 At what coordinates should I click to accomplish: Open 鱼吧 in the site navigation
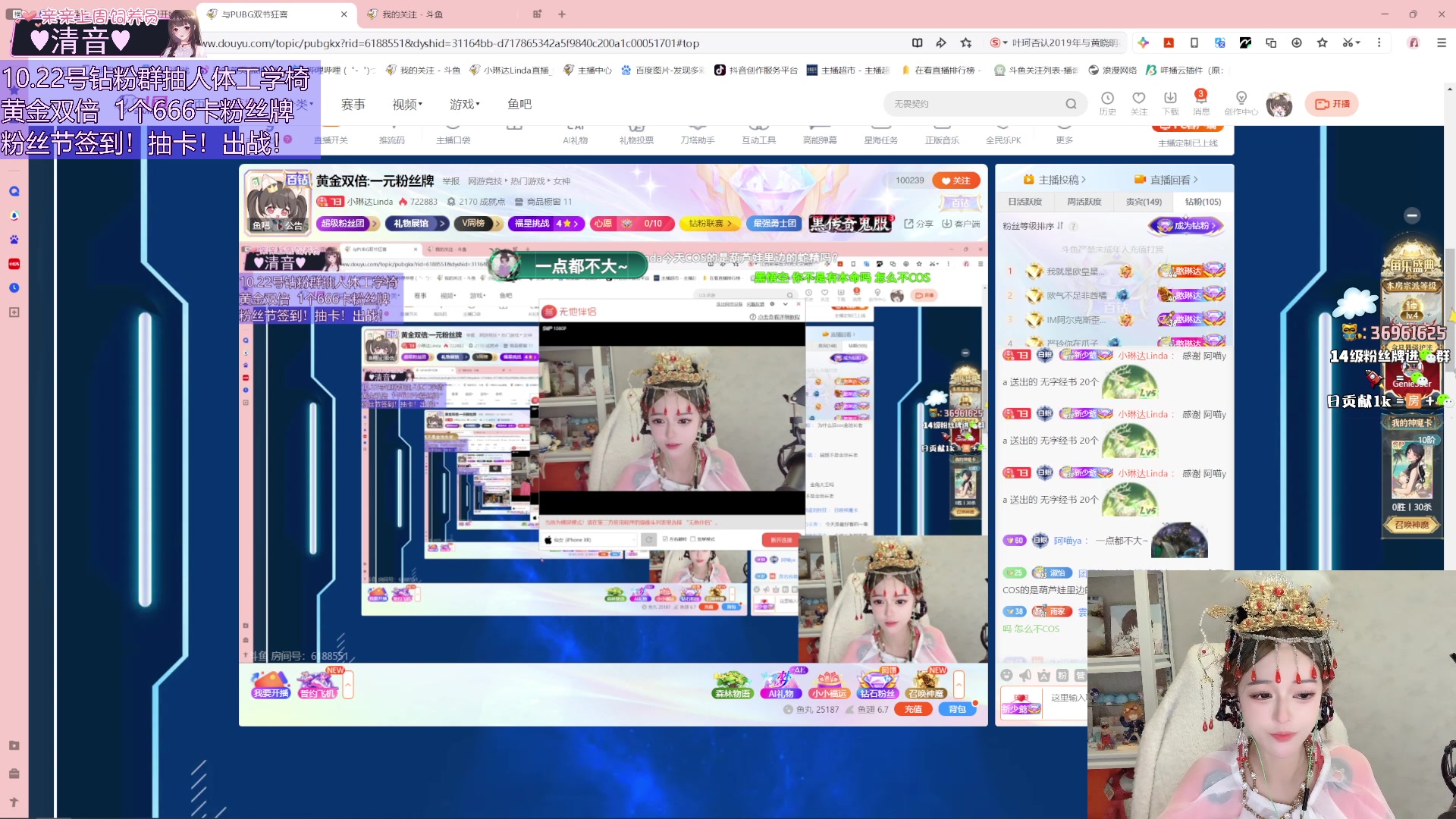pyautogui.click(x=519, y=104)
